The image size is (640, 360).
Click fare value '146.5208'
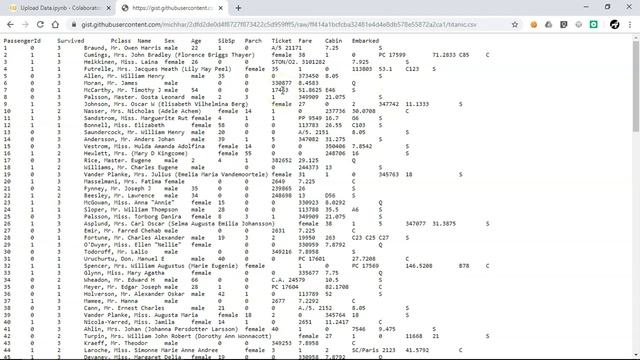tap(419, 266)
